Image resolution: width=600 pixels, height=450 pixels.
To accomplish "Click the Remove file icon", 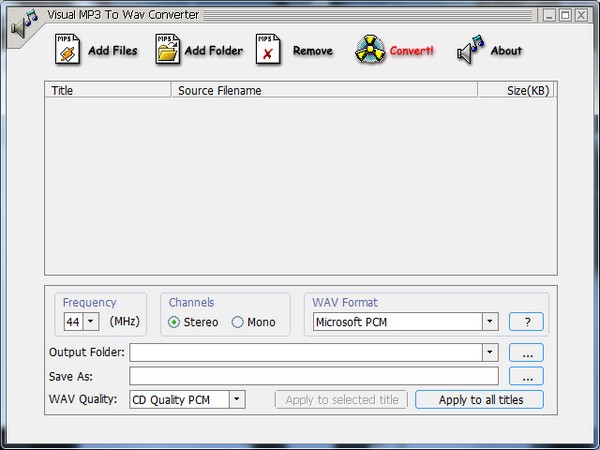I will point(268,50).
